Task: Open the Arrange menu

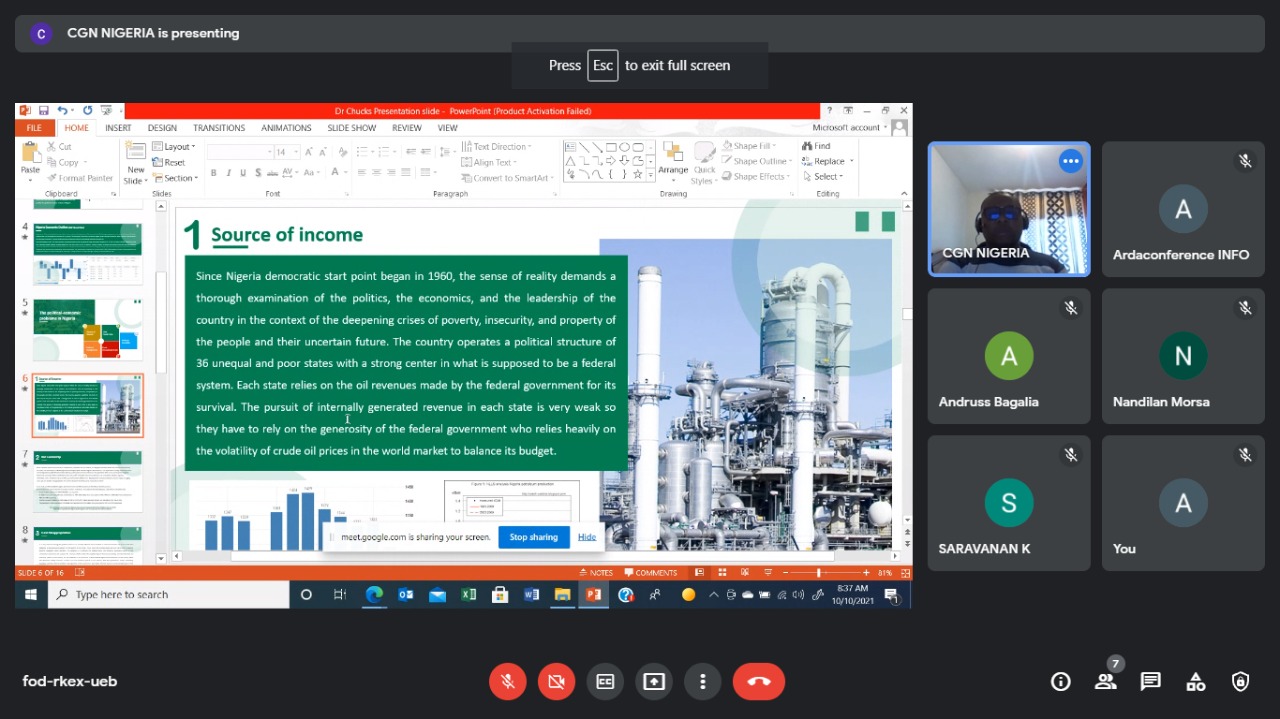Action: point(673,162)
